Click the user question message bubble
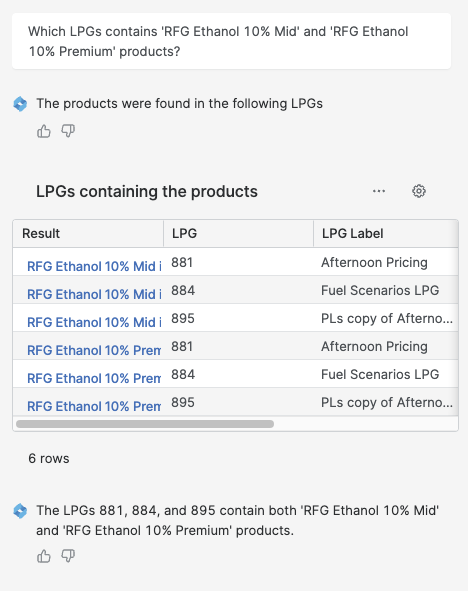Image resolution: width=468 pixels, height=591 pixels. (231, 41)
